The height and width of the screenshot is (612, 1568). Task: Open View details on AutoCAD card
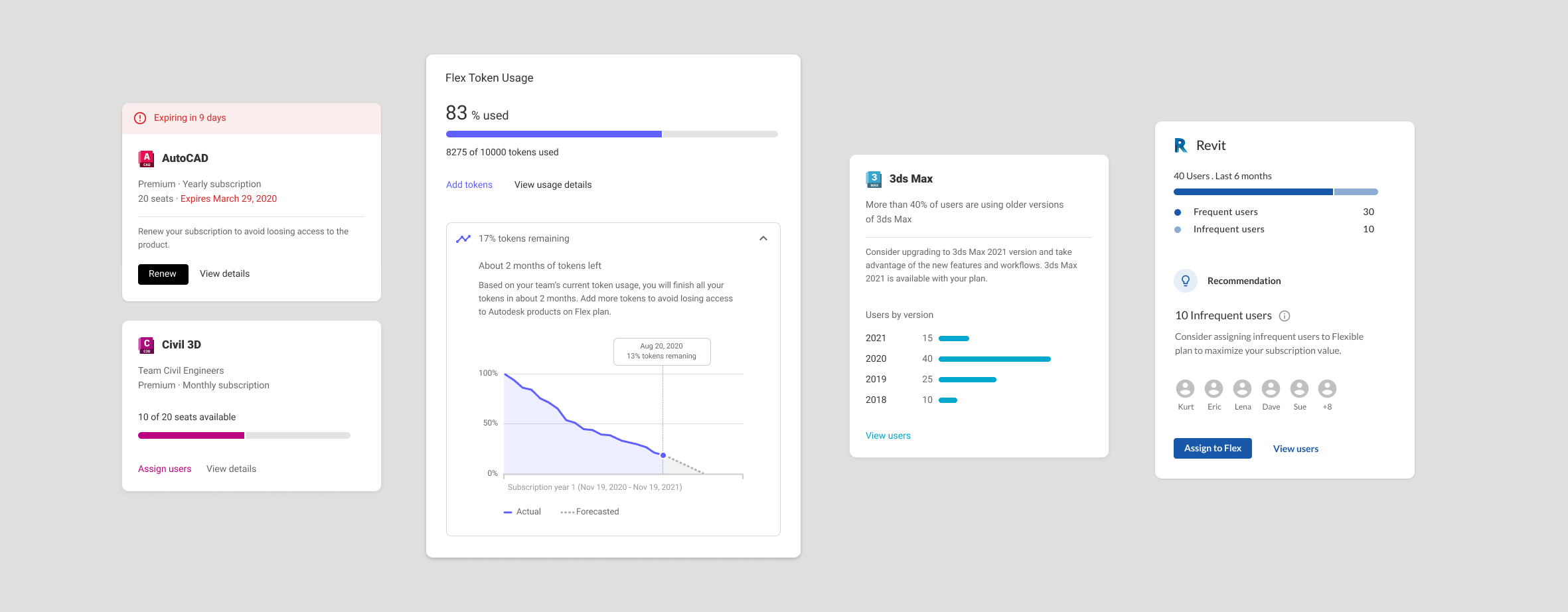coord(224,273)
